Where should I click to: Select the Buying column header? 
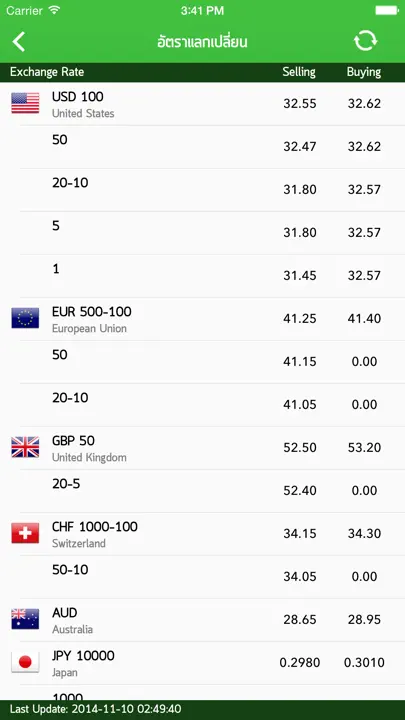[x=364, y=72]
